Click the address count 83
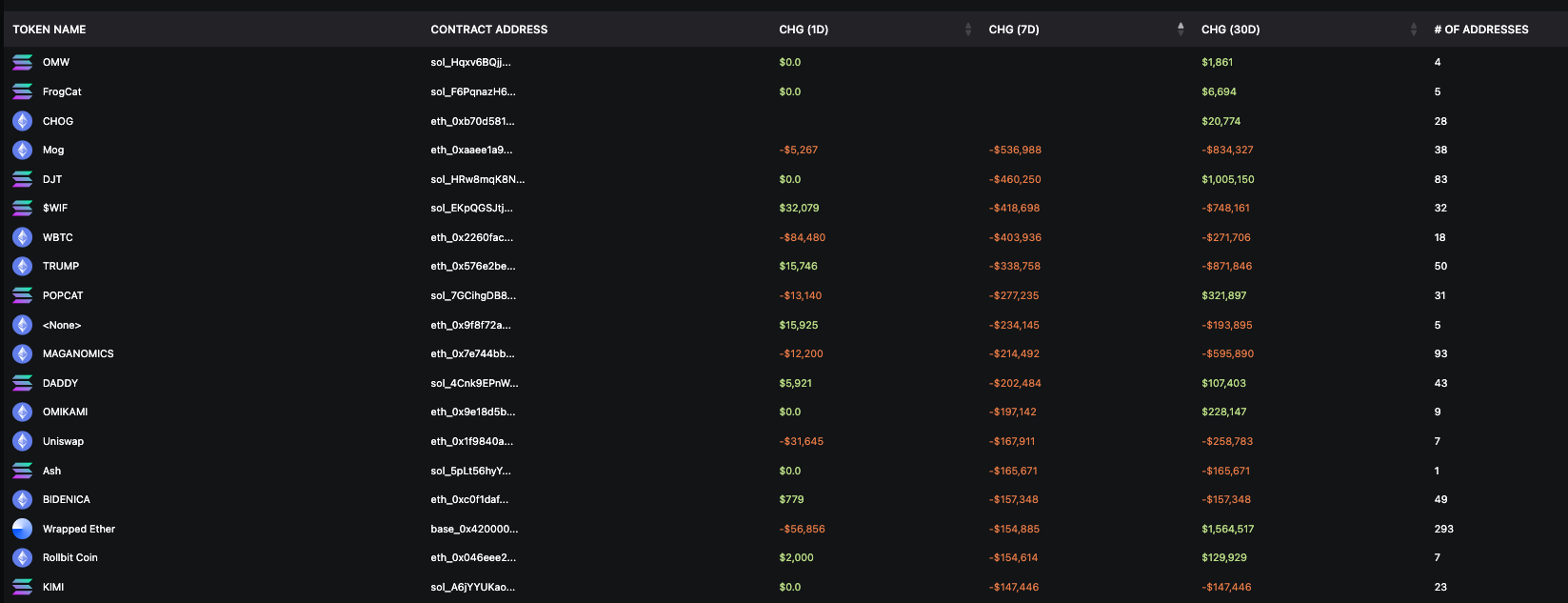Viewport: 1568px width, 603px height. (x=1440, y=179)
